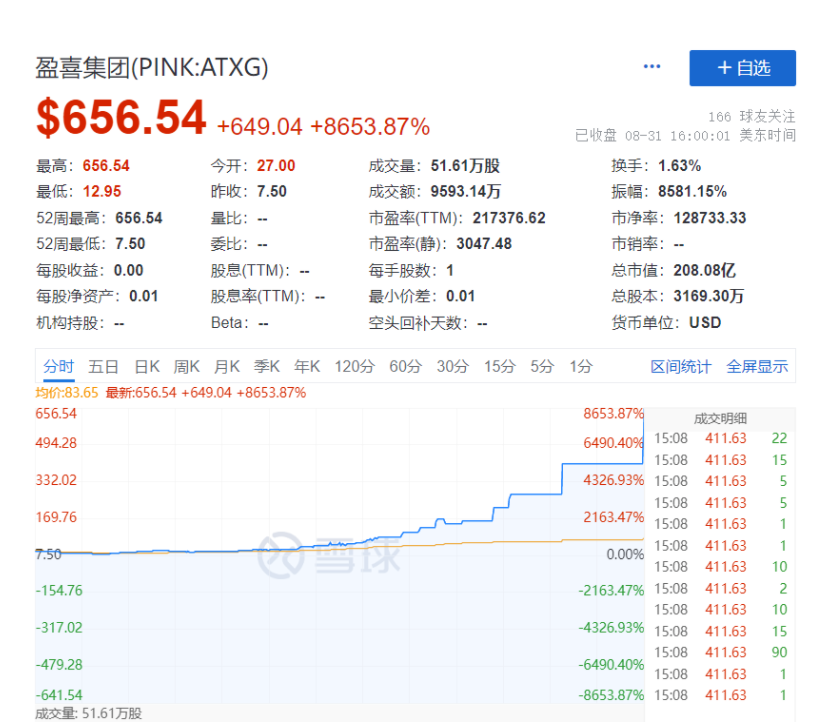Click the 0.00% axis label

click(x=625, y=554)
